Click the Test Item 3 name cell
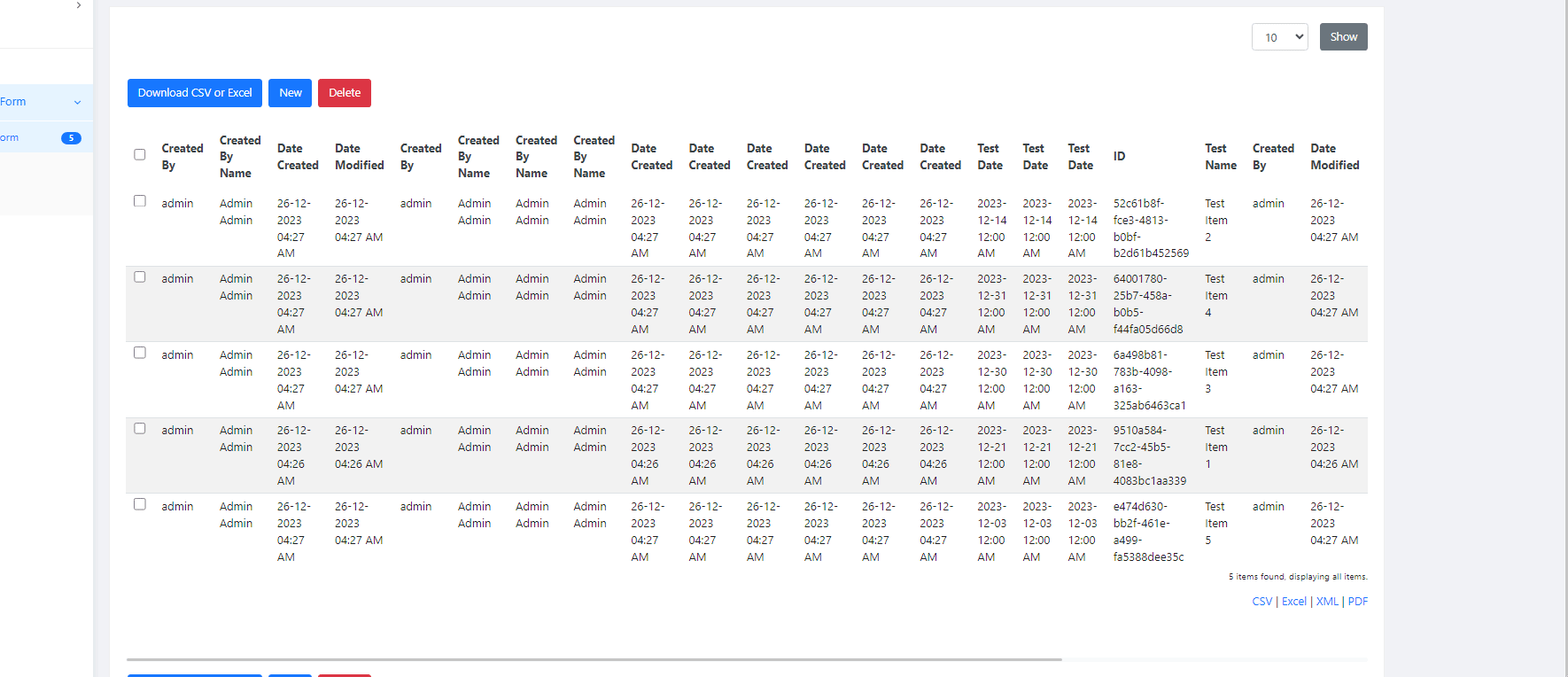The width and height of the screenshot is (1568, 677). coord(1216,372)
